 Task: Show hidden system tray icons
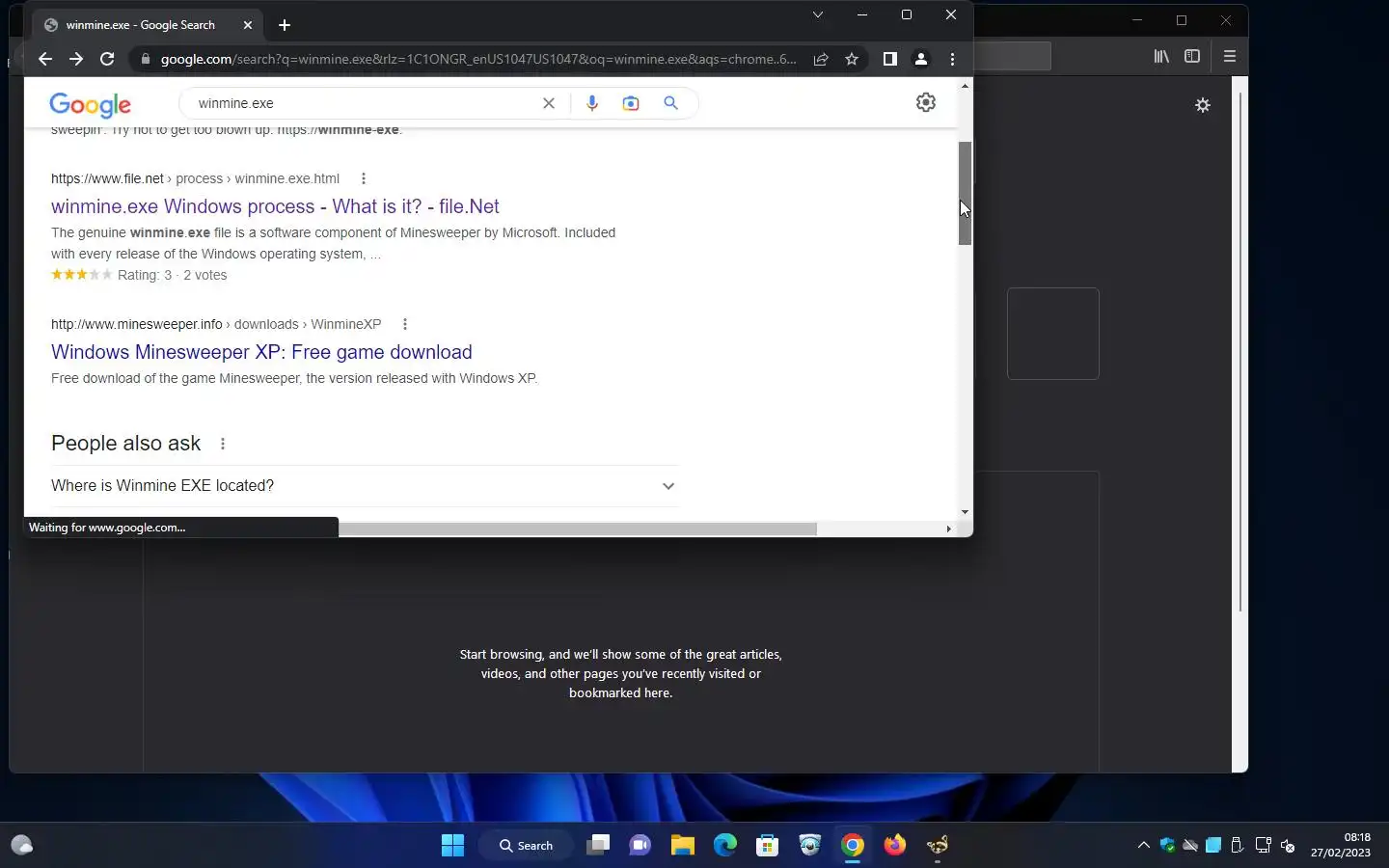point(1144,846)
